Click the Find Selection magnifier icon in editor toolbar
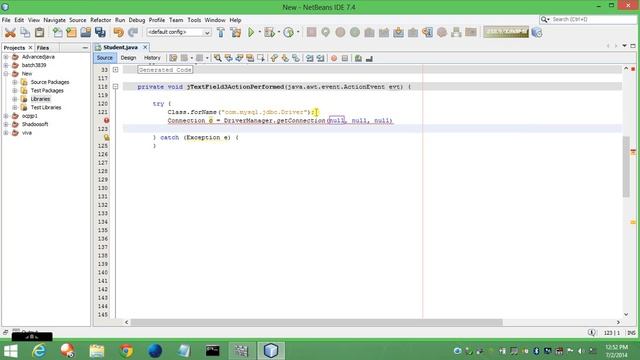640x360 pixels. tap(218, 58)
